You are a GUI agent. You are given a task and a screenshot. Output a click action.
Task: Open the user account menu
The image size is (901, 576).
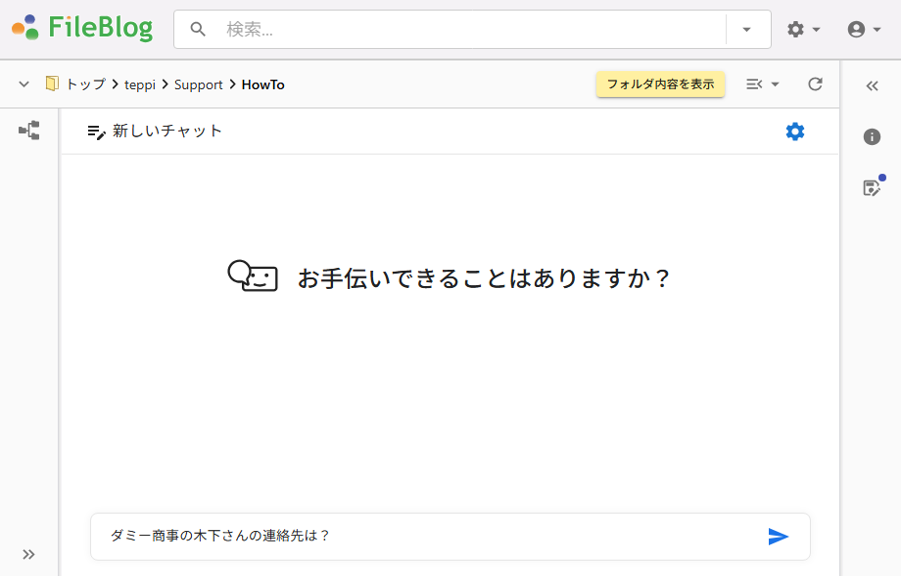863,30
